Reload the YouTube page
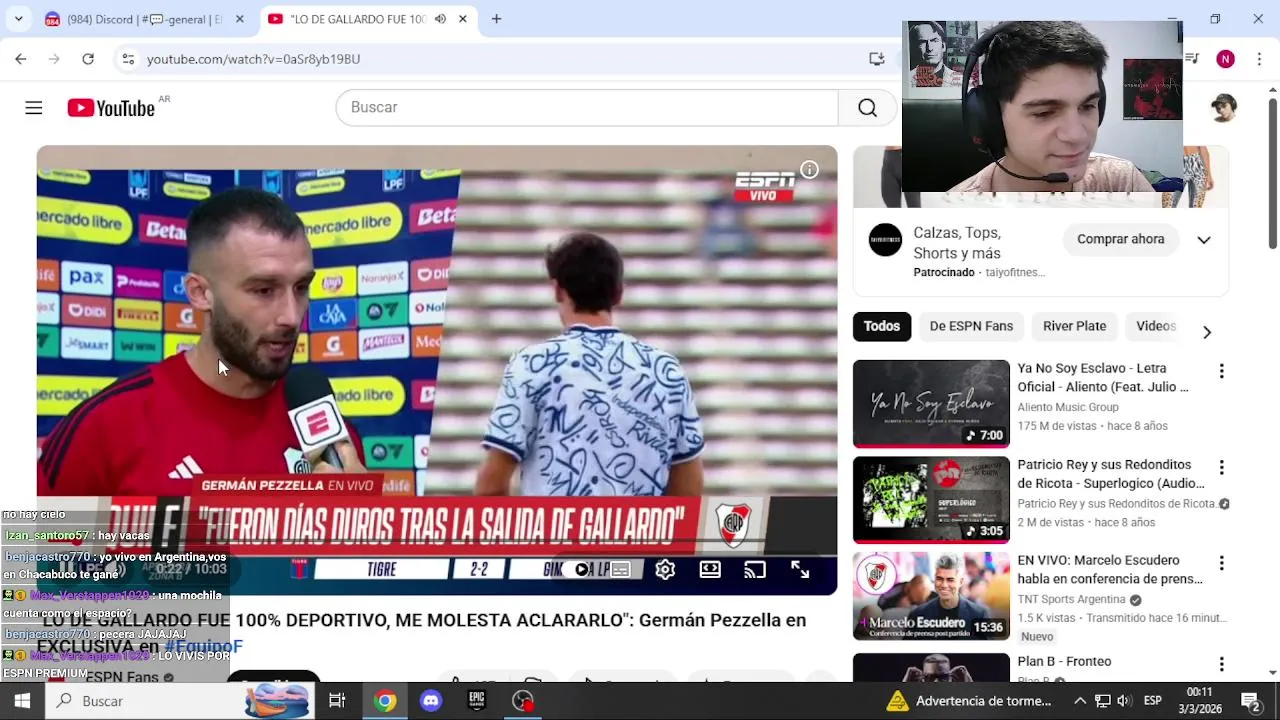The height and width of the screenshot is (720, 1280). 88,59
